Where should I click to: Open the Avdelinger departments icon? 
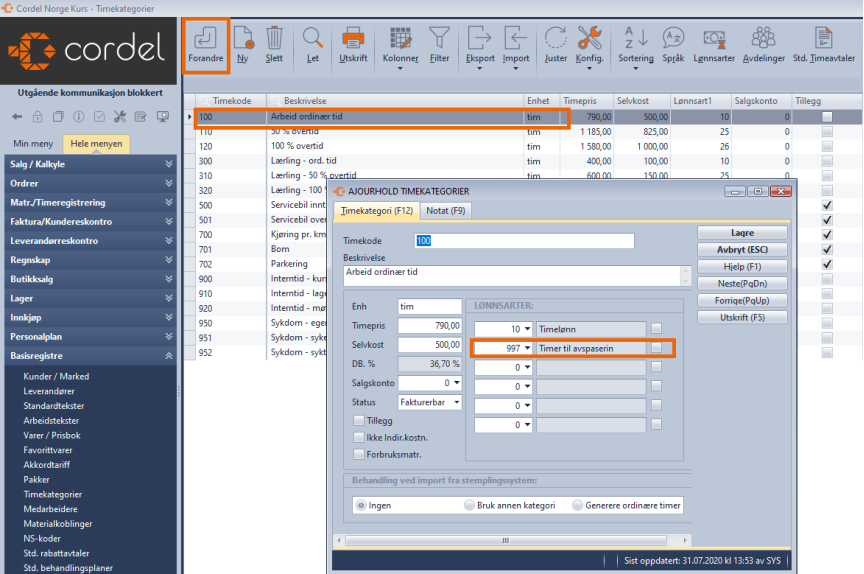pyautogui.click(x=763, y=38)
